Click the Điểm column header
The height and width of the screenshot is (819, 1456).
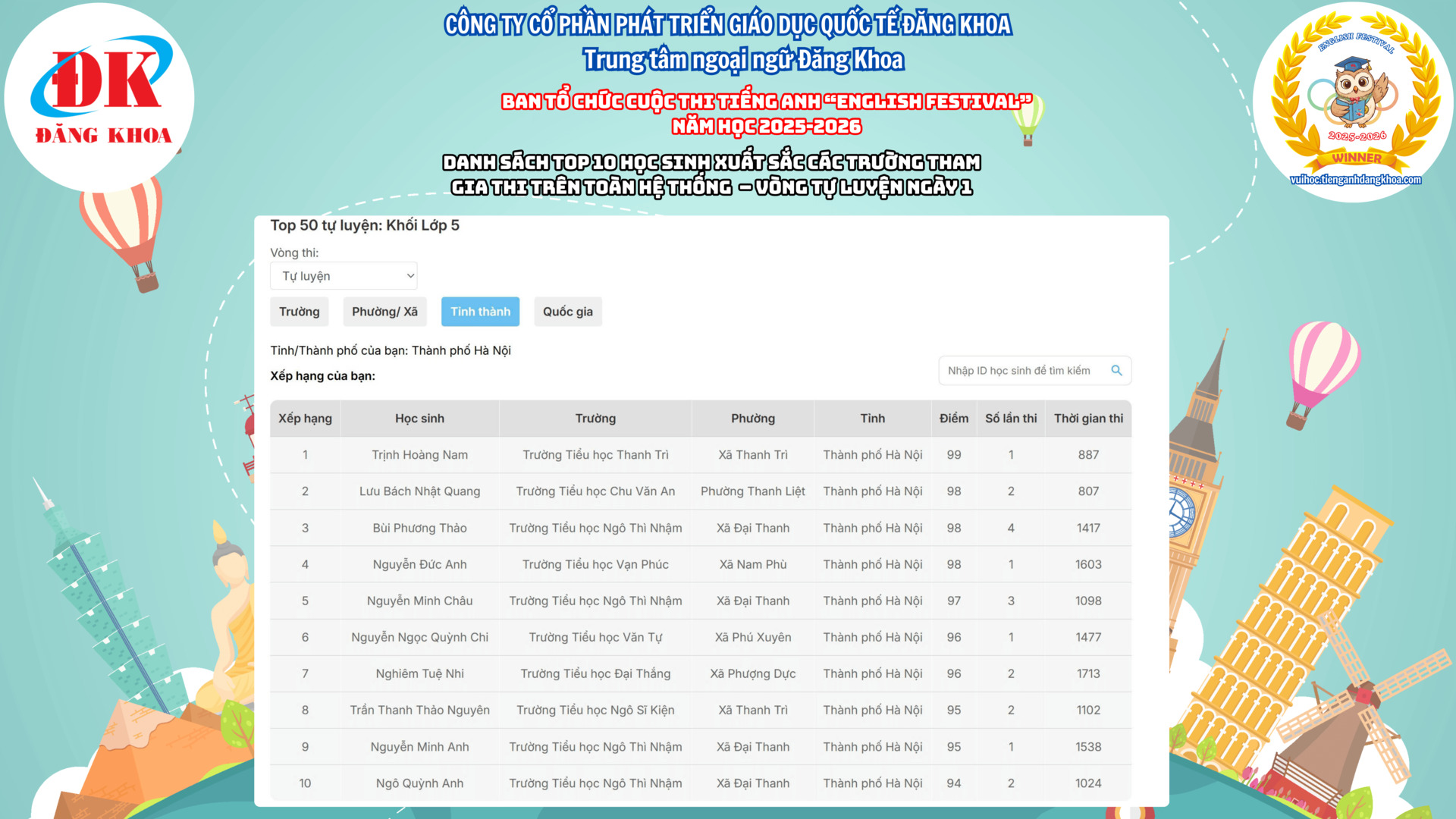pos(953,419)
